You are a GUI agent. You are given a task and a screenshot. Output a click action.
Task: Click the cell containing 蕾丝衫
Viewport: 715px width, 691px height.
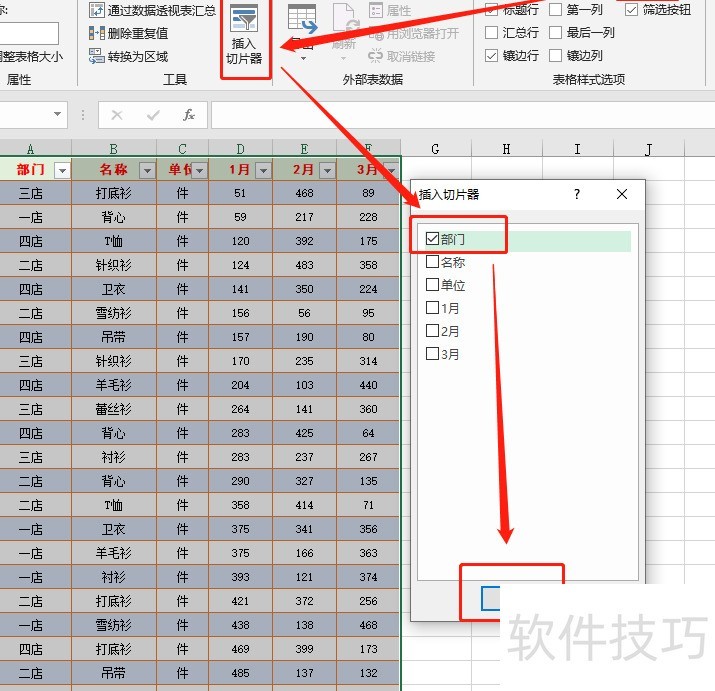point(114,409)
